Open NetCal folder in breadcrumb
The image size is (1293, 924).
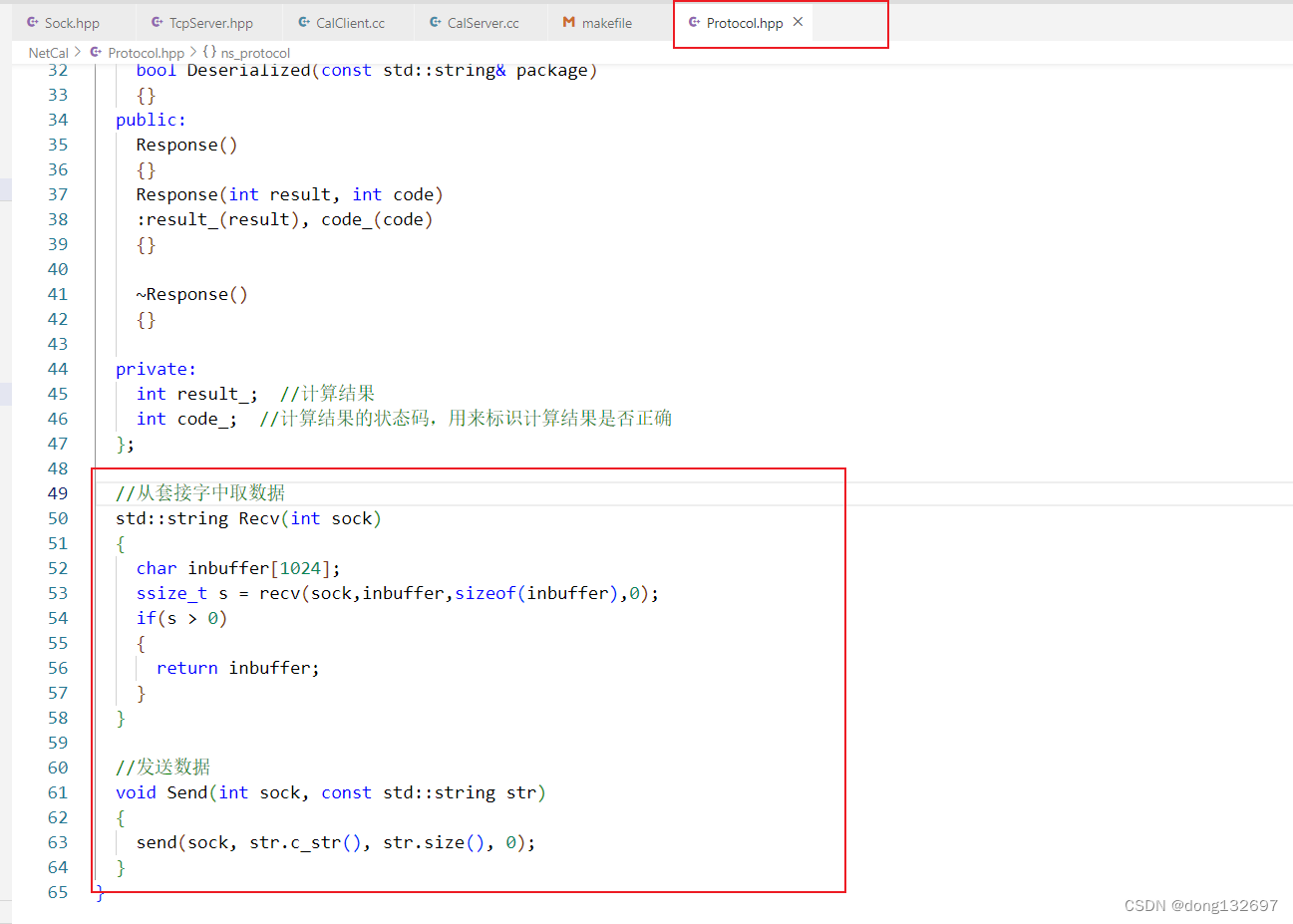[49, 53]
